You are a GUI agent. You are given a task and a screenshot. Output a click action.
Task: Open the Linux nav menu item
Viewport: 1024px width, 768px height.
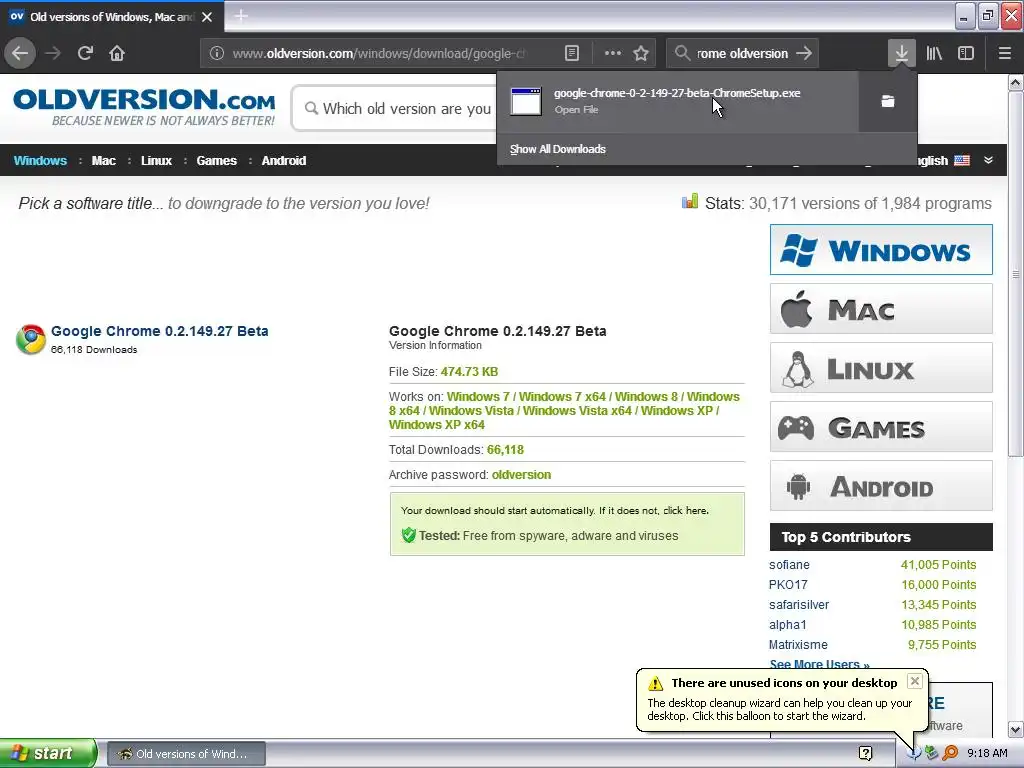click(x=156, y=161)
